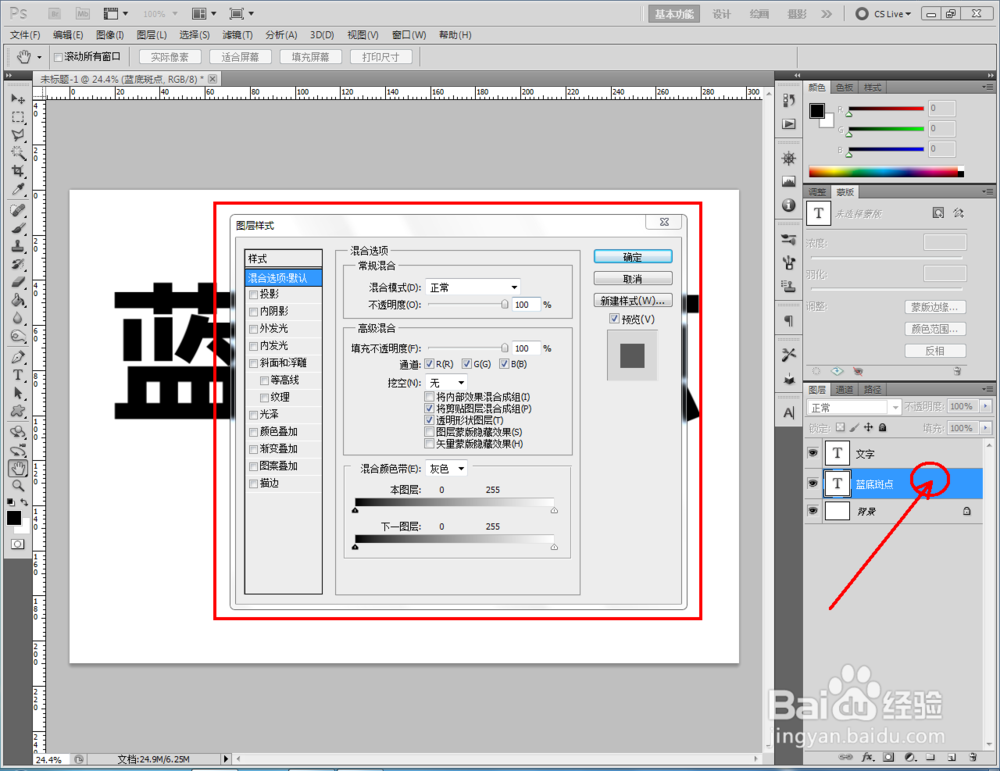
Task: Switch to the 路径 paths tab
Action: point(872,389)
